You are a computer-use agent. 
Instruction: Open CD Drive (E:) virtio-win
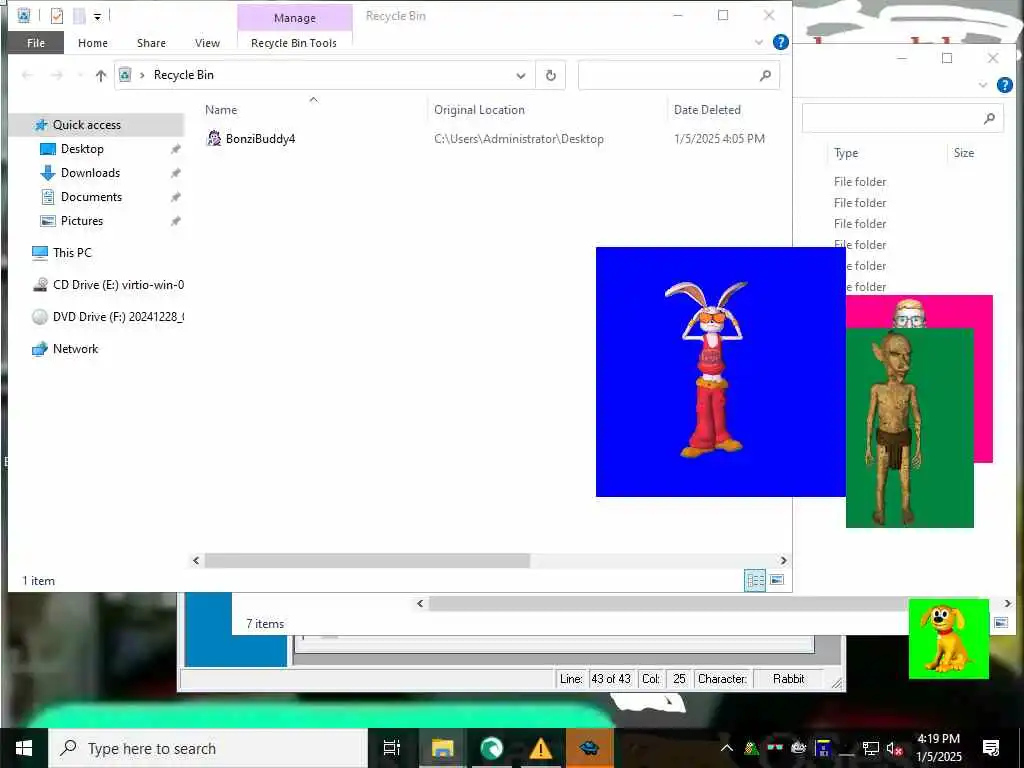[x=118, y=285]
